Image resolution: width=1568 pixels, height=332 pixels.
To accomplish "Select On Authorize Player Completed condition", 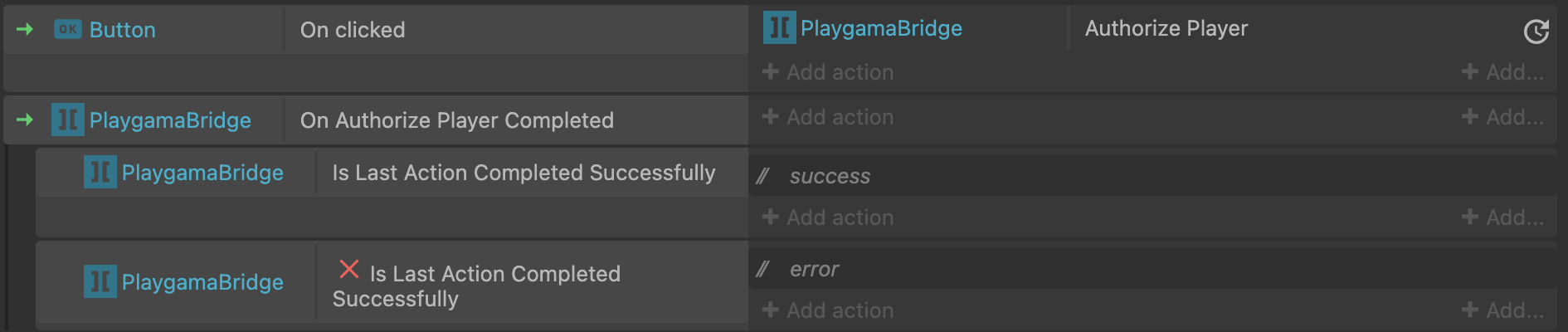I will [456, 120].
